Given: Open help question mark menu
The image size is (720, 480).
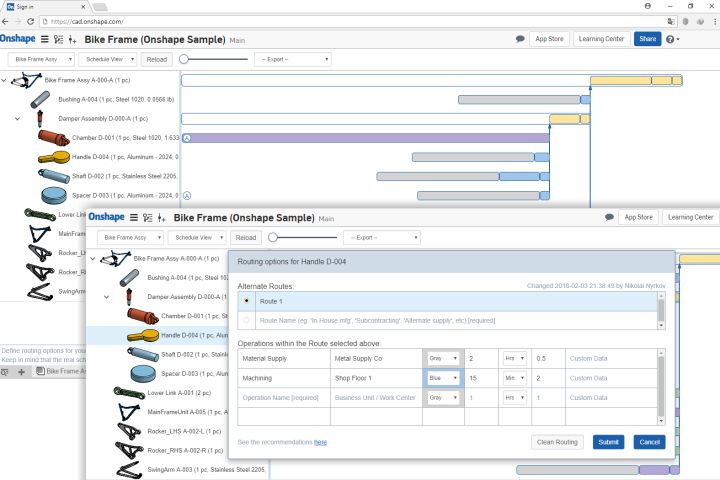Looking at the screenshot, I should [x=672, y=40].
